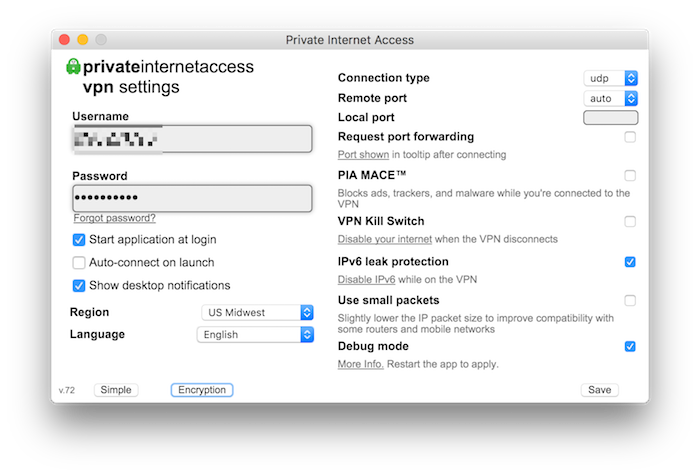The height and width of the screenshot is (476, 700).
Task: Uncheck Start application at login
Action: click(x=79, y=240)
